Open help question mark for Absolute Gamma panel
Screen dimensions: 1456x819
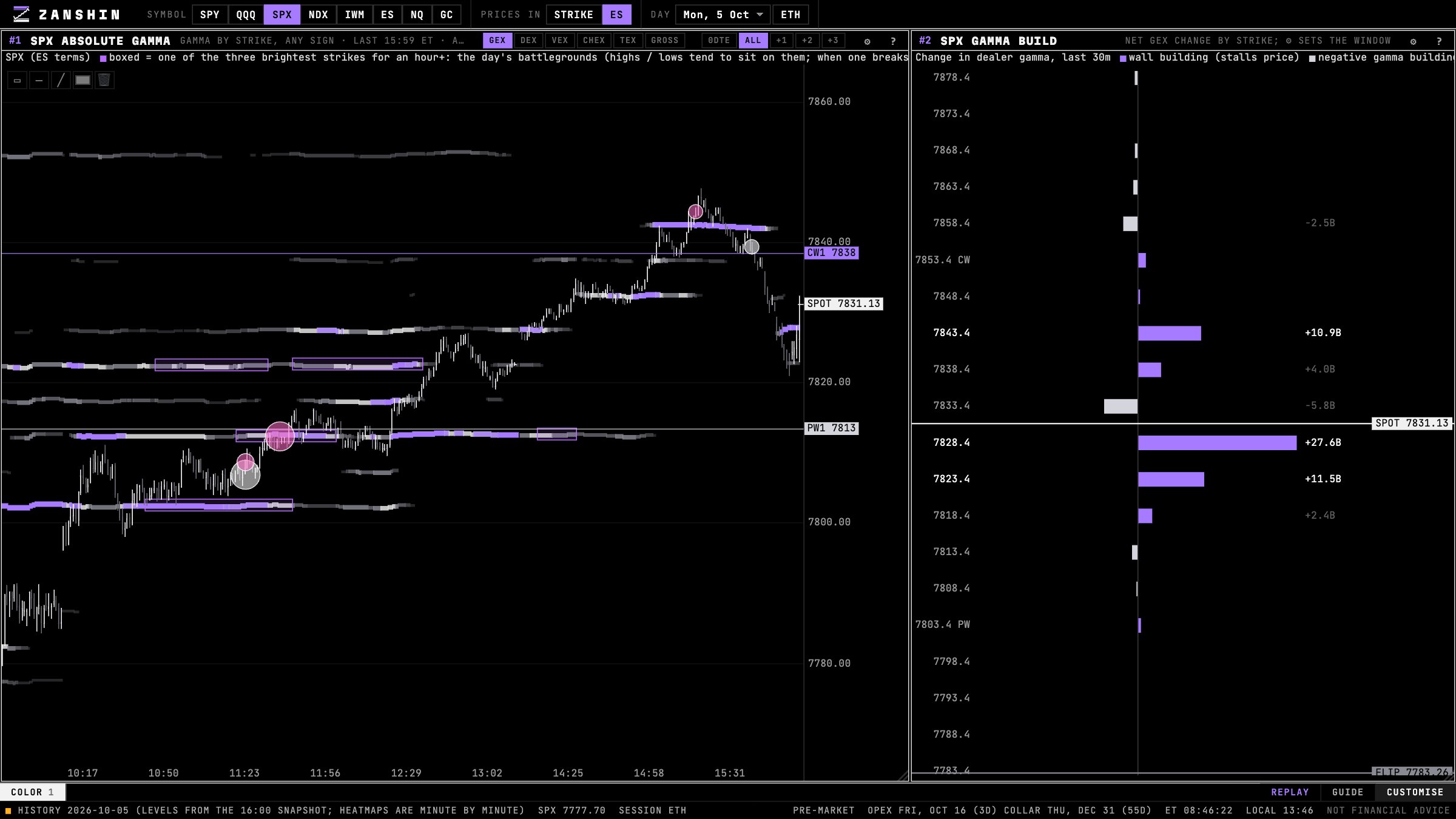point(893,41)
